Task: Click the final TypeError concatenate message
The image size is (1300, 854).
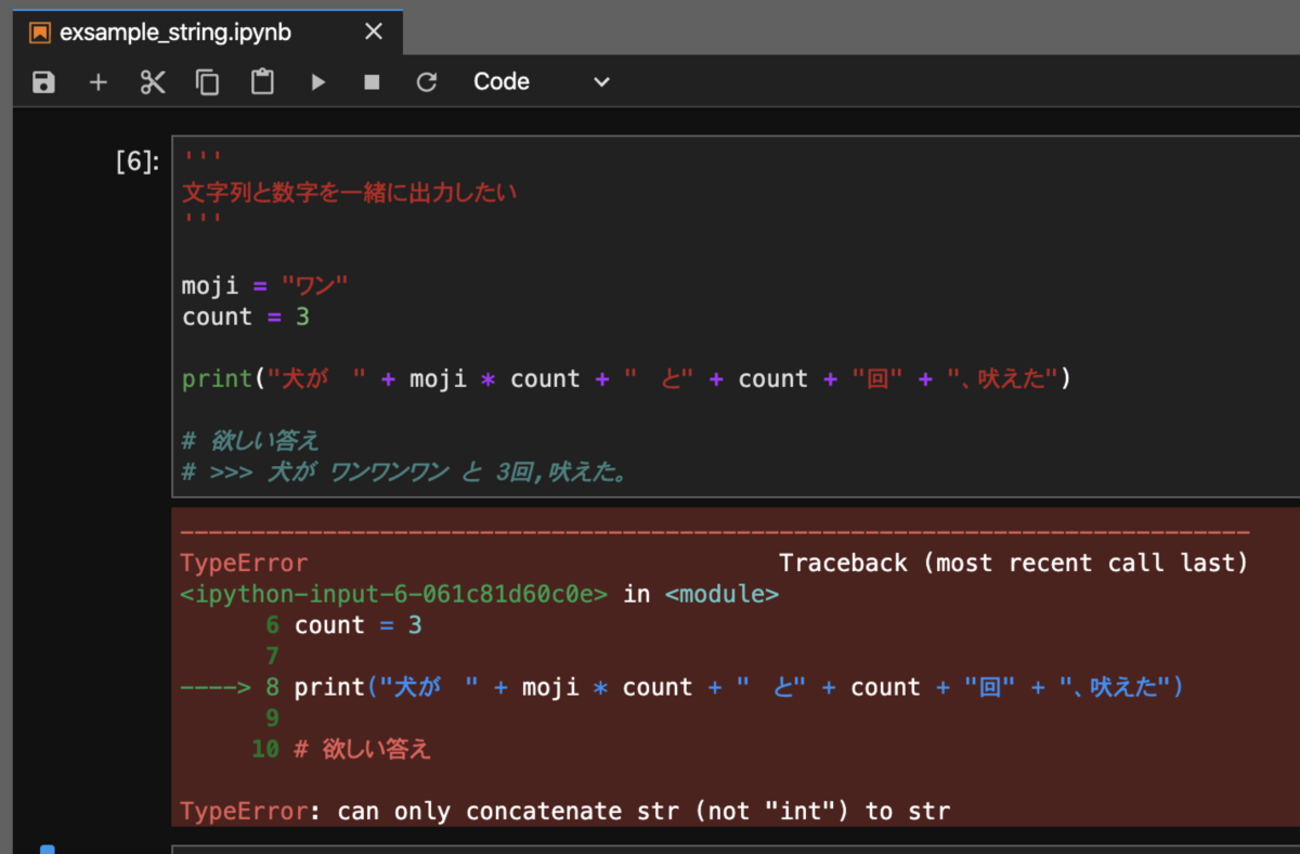Action: [565, 810]
